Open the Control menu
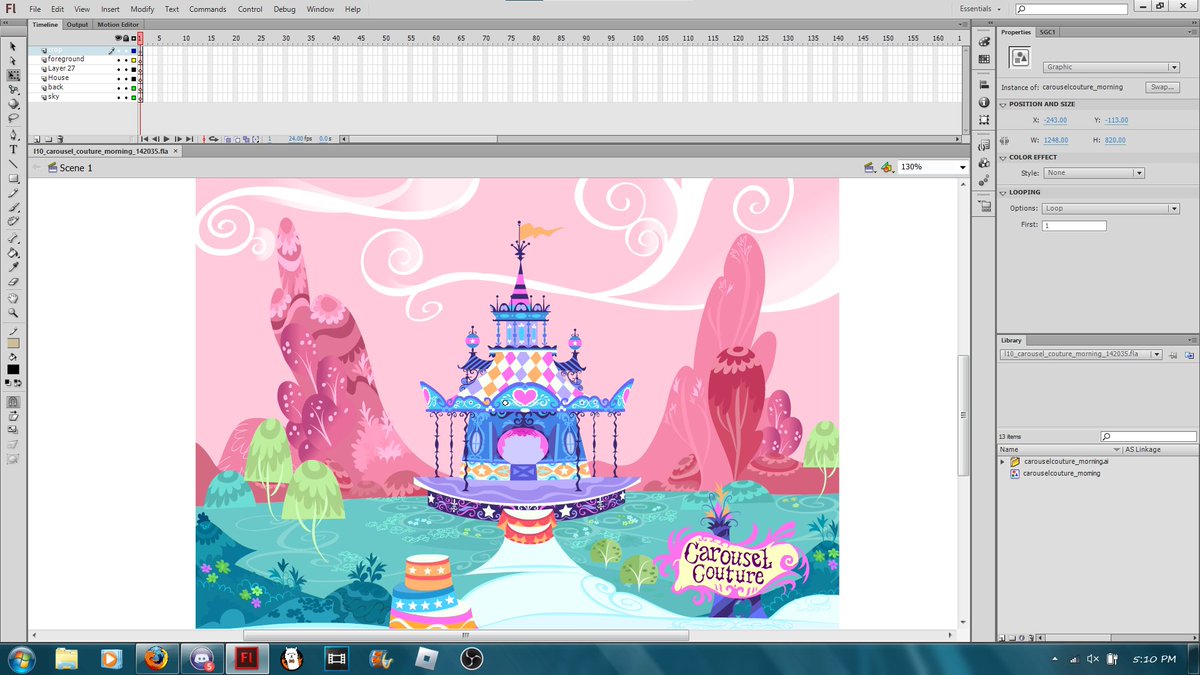This screenshot has height=675, width=1200. pyautogui.click(x=250, y=9)
